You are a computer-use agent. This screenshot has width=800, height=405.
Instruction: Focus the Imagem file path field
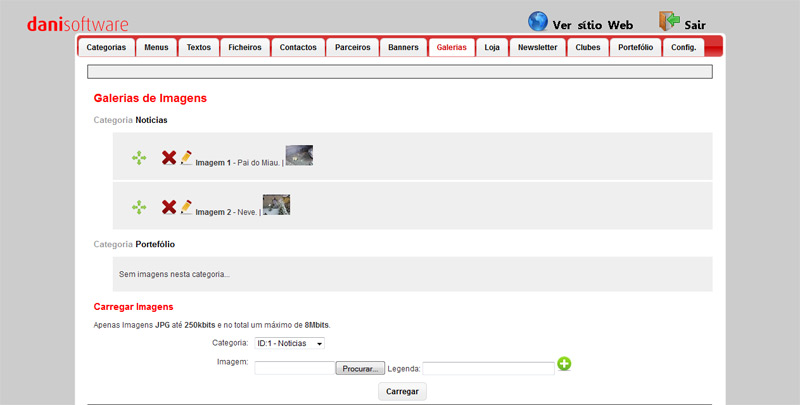point(295,369)
